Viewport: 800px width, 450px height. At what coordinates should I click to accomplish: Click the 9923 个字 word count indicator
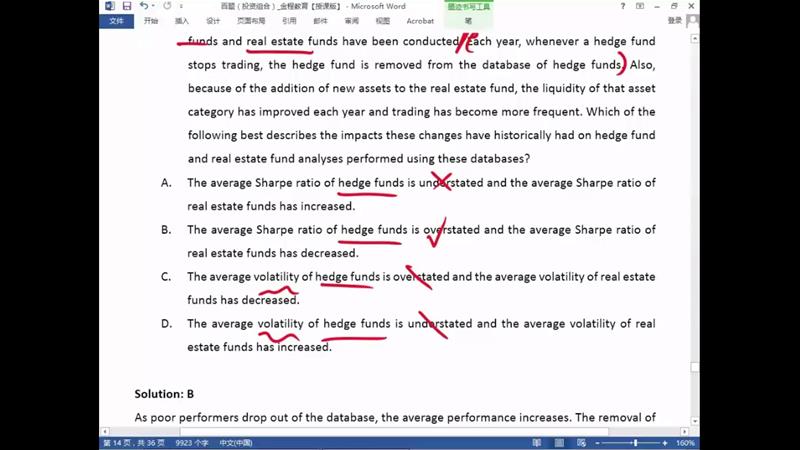pos(191,443)
